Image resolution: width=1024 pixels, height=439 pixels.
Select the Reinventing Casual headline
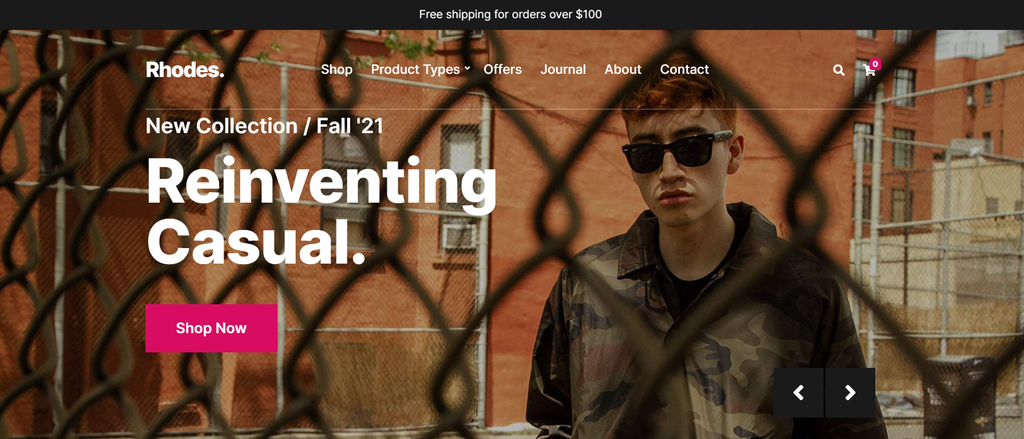pos(321,211)
